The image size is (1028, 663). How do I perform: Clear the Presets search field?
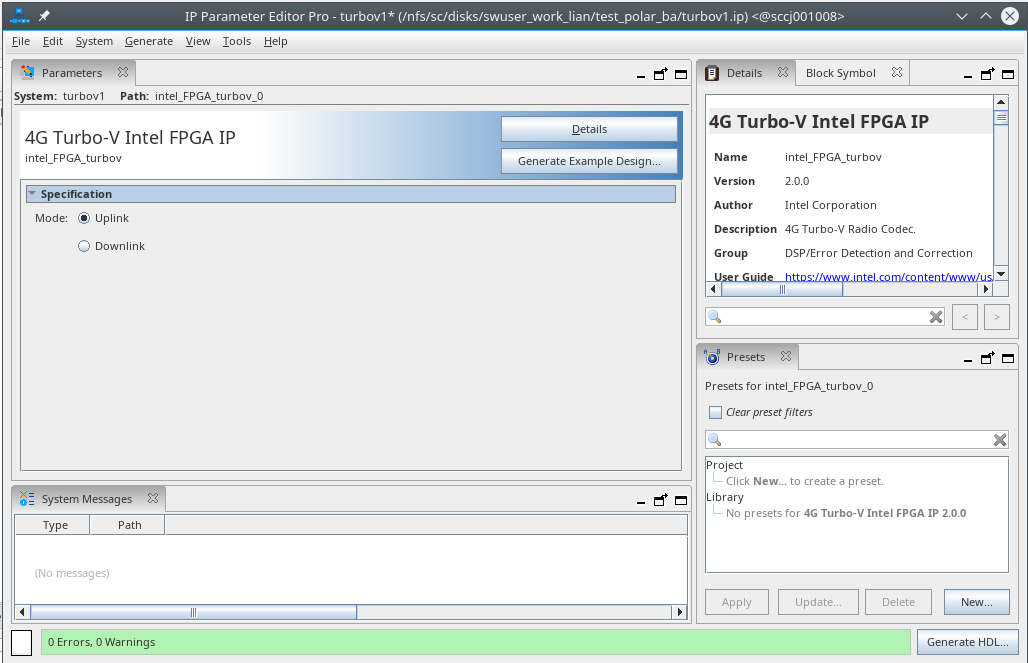[1000, 440]
